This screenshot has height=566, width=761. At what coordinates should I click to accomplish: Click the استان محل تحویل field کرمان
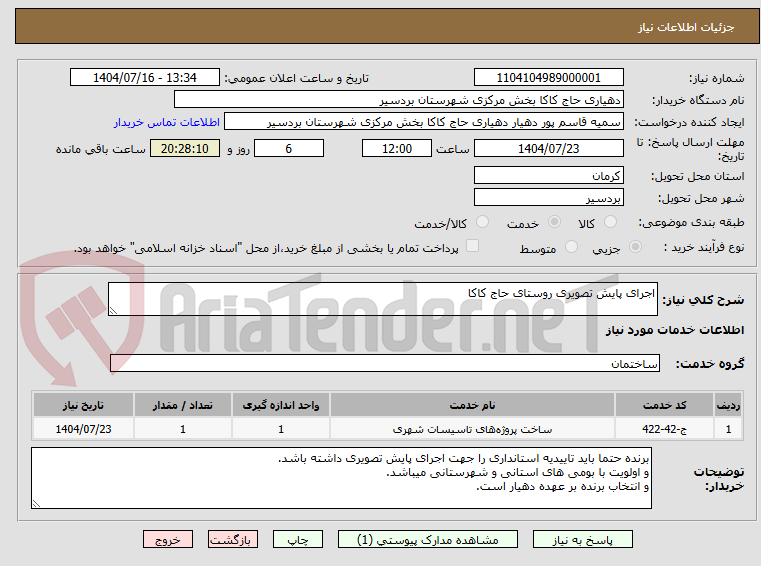[548, 176]
